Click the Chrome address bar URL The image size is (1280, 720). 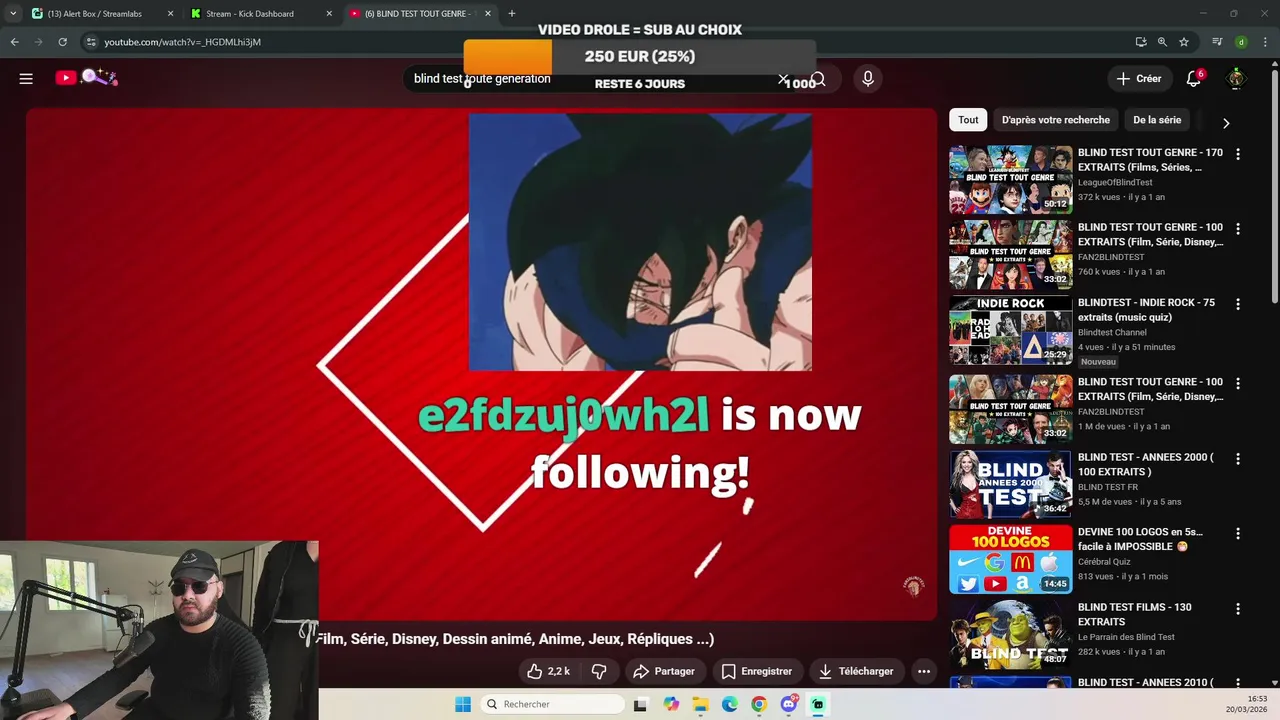pyautogui.click(x=183, y=42)
